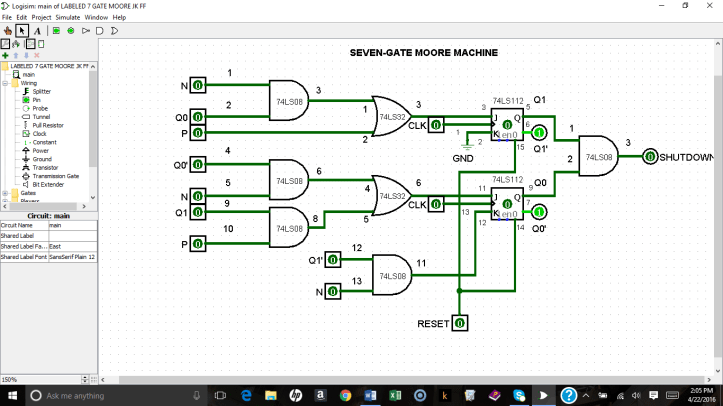Viewport: 723px width, 406px height.
Task: Open the Simulate menu
Action: pyautogui.click(x=68, y=17)
